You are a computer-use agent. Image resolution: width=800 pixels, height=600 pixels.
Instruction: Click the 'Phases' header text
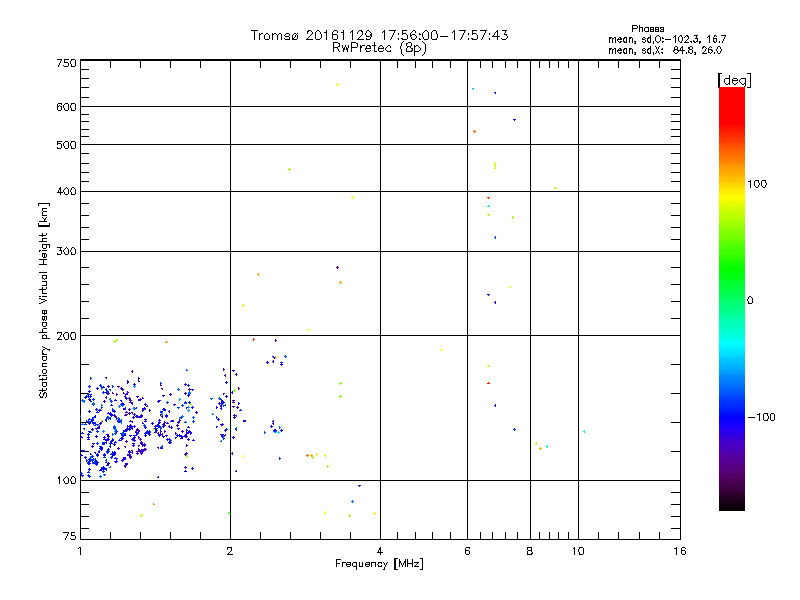647,29
